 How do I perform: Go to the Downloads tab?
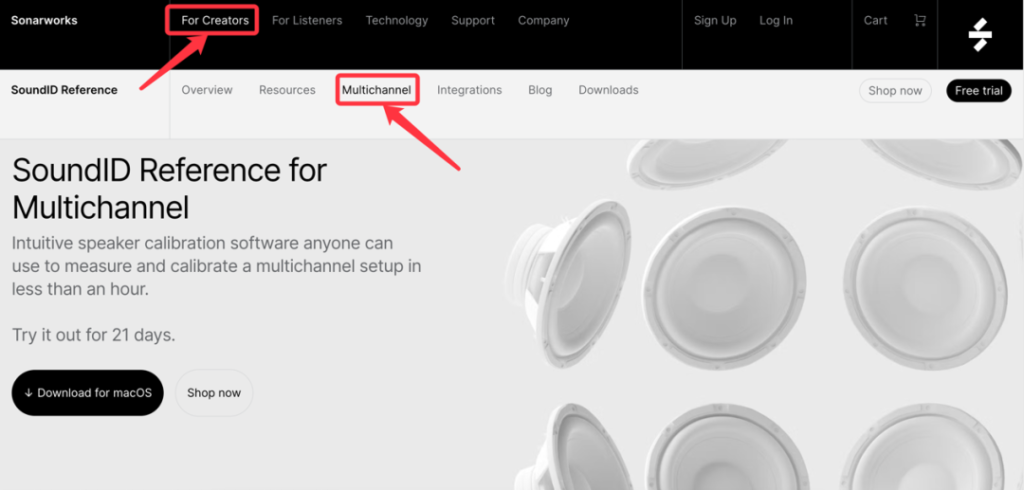pos(608,90)
